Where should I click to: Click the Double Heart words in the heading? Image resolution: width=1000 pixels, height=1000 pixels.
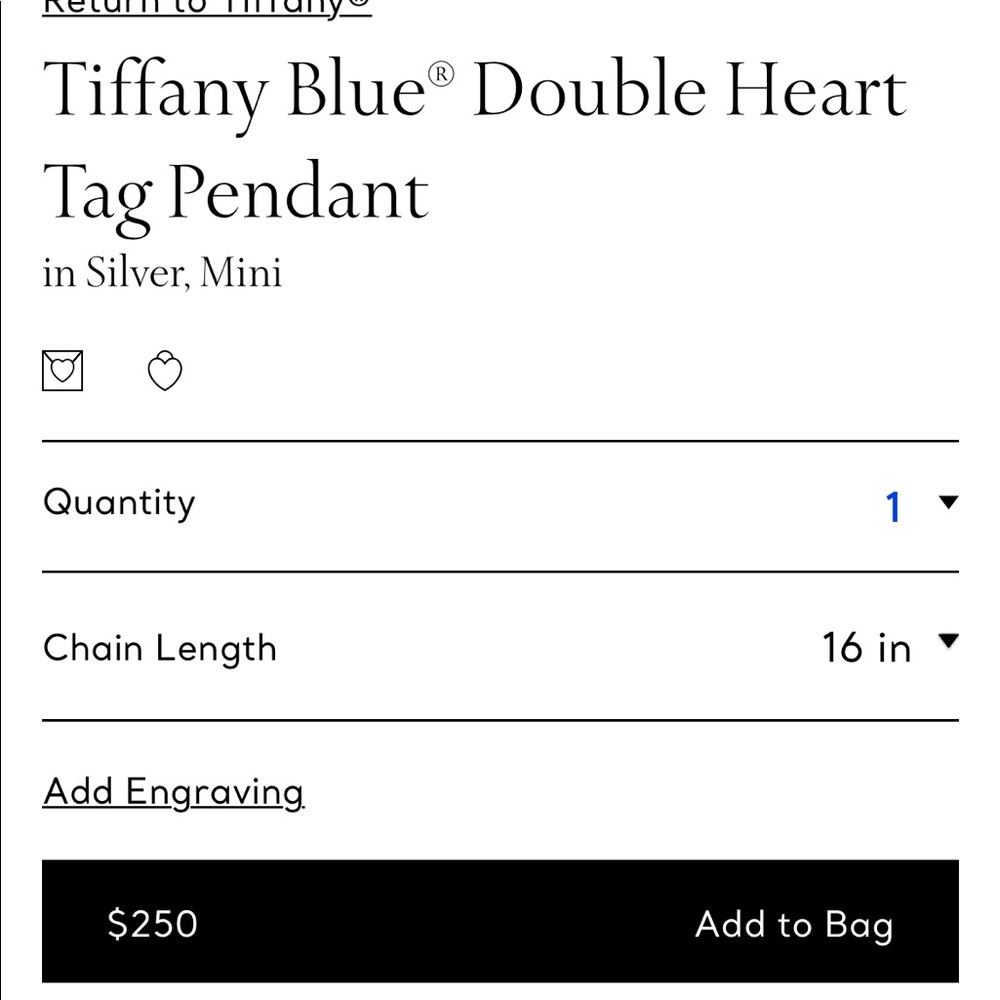[x=690, y=89]
